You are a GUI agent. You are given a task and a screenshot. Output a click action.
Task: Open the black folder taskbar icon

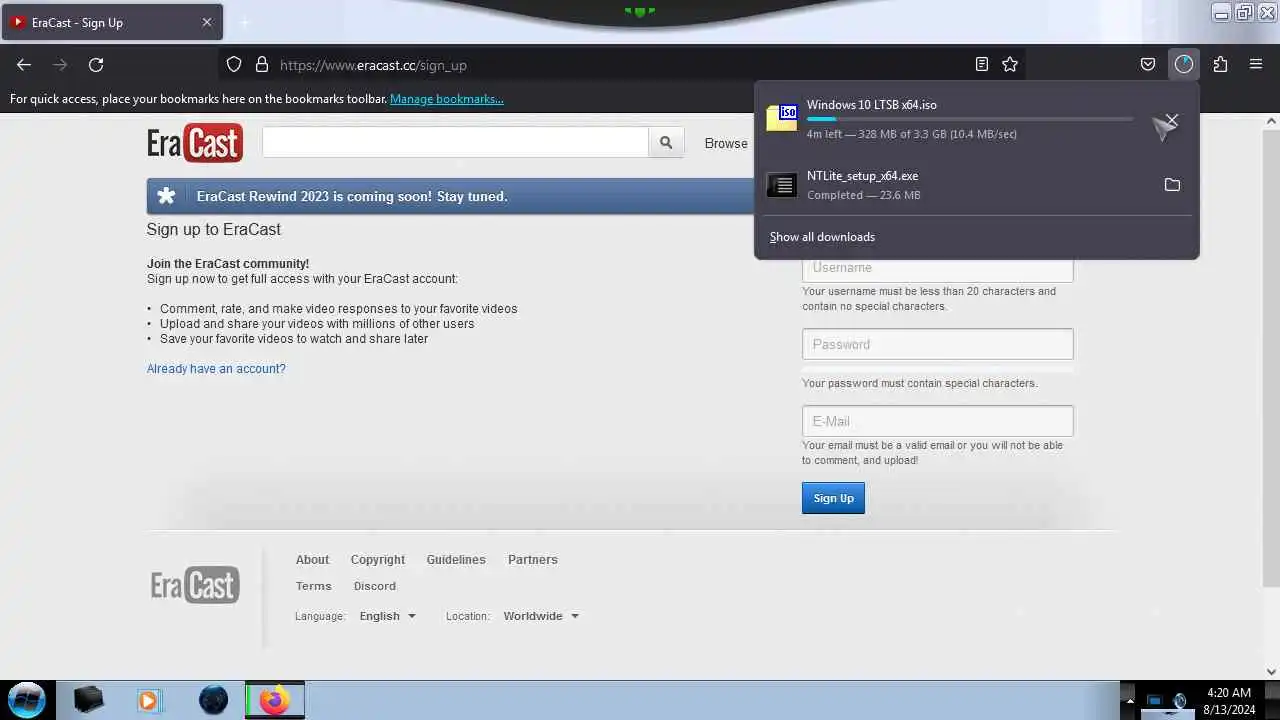point(89,700)
